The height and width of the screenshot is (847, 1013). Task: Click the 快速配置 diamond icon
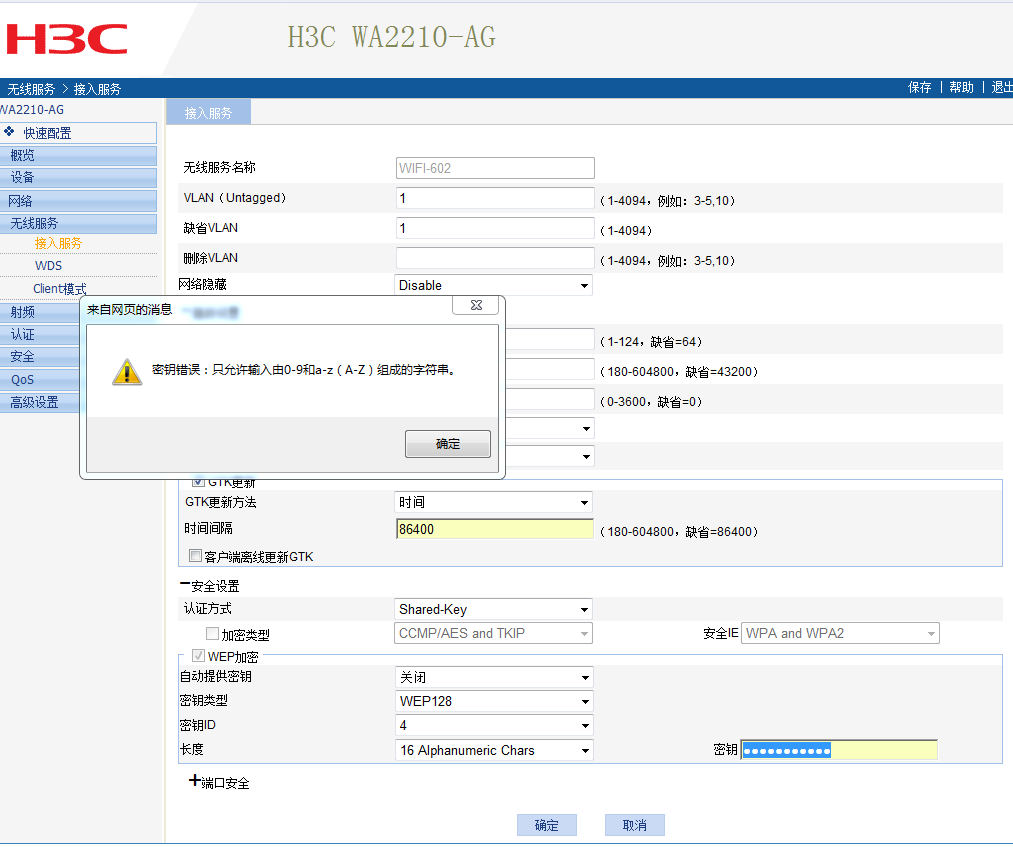coord(10,132)
